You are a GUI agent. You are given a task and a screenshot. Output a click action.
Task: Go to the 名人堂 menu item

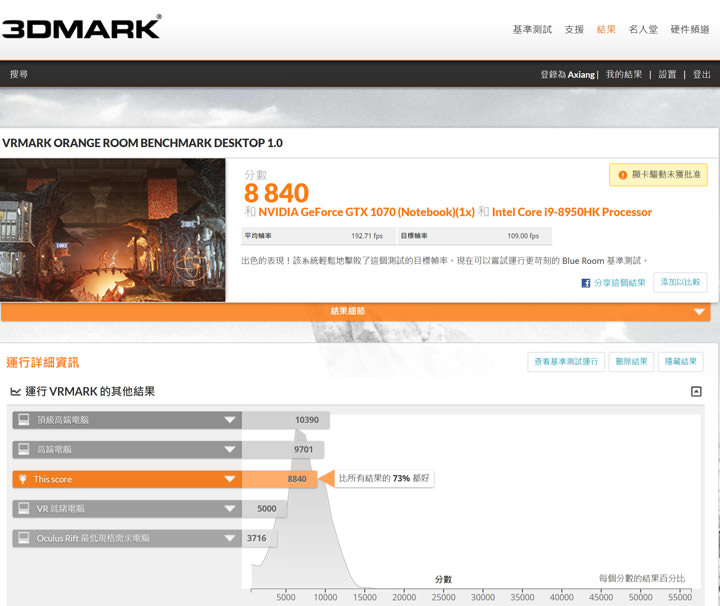click(x=643, y=30)
